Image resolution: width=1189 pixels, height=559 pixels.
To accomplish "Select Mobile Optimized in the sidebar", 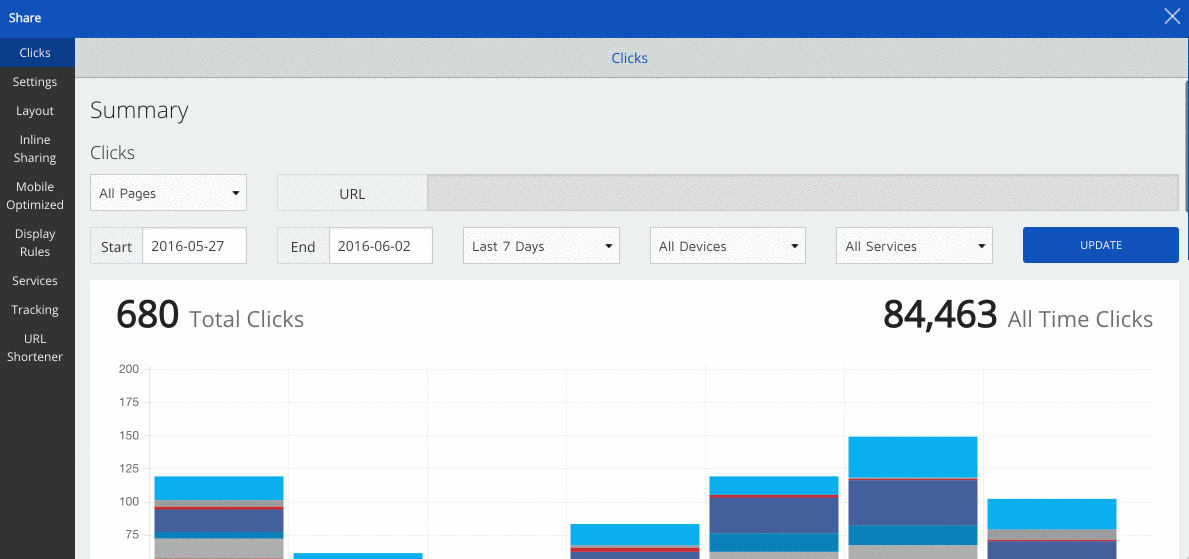I will pyautogui.click(x=37, y=196).
